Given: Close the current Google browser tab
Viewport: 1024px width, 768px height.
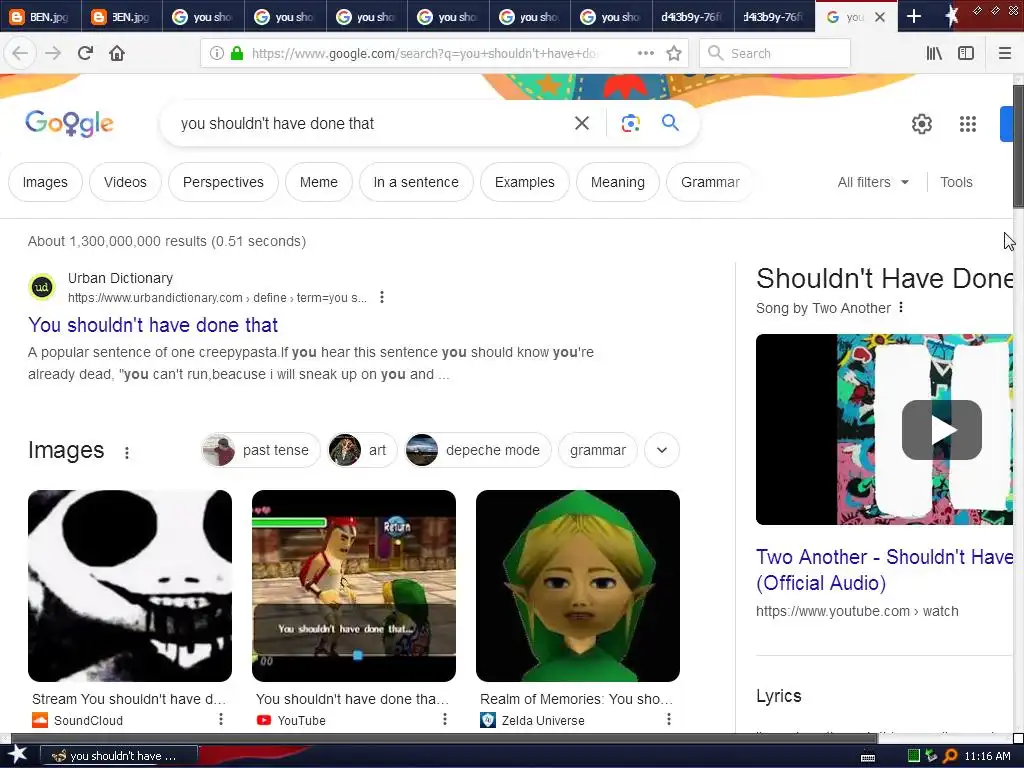Looking at the screenshot, I should pos(880,17).
